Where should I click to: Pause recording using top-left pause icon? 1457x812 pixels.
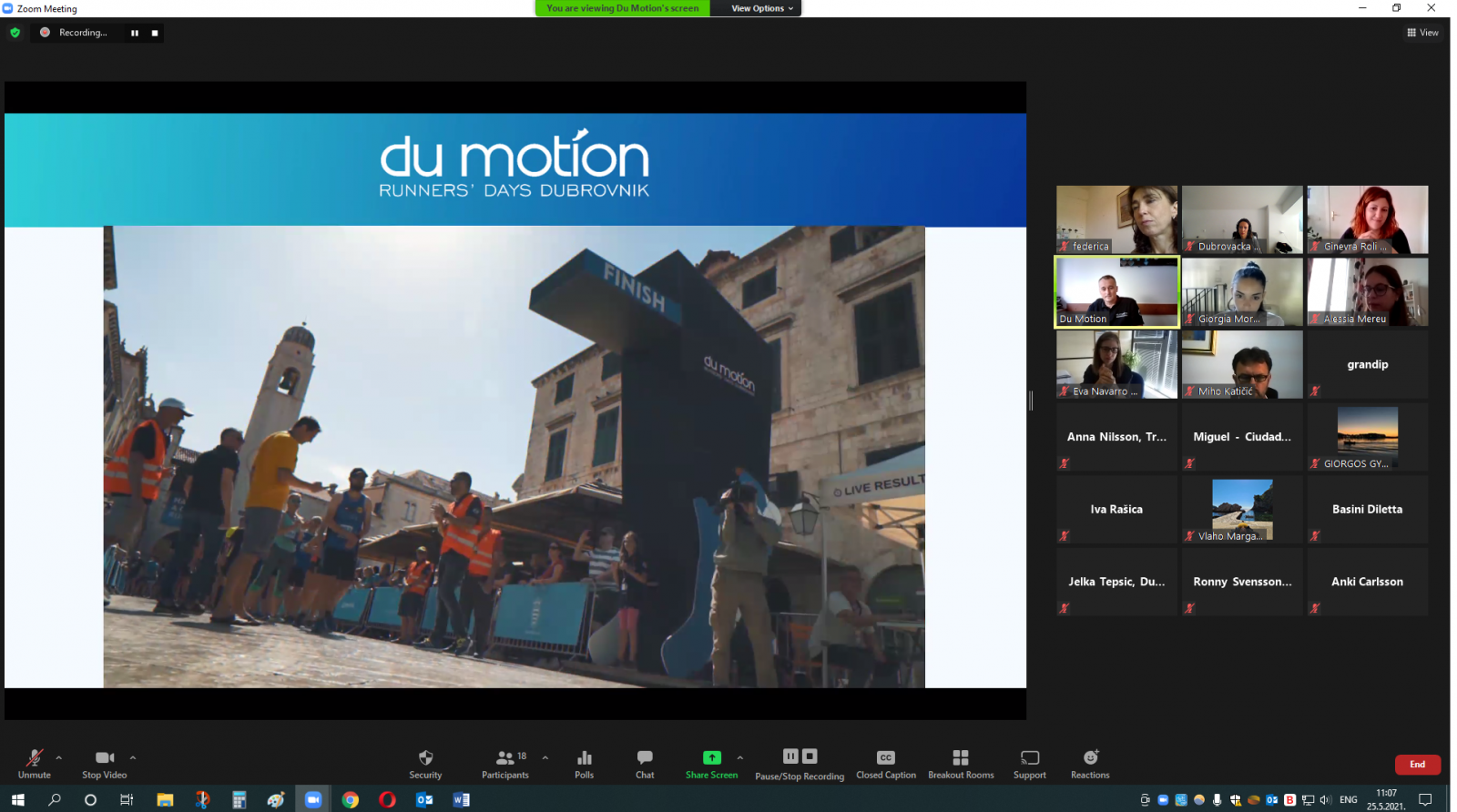(135, 33)
